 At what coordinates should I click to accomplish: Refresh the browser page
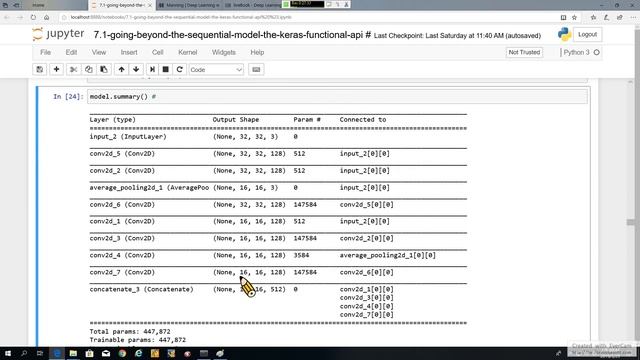[33, 17]
